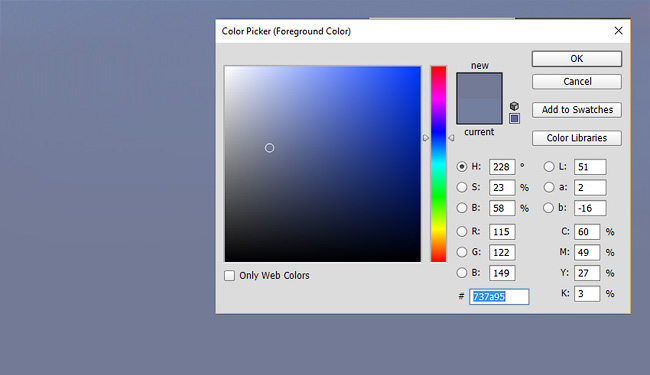Click the current color swatch preview
Screen dimensions: 650x375
click(479, 111)
